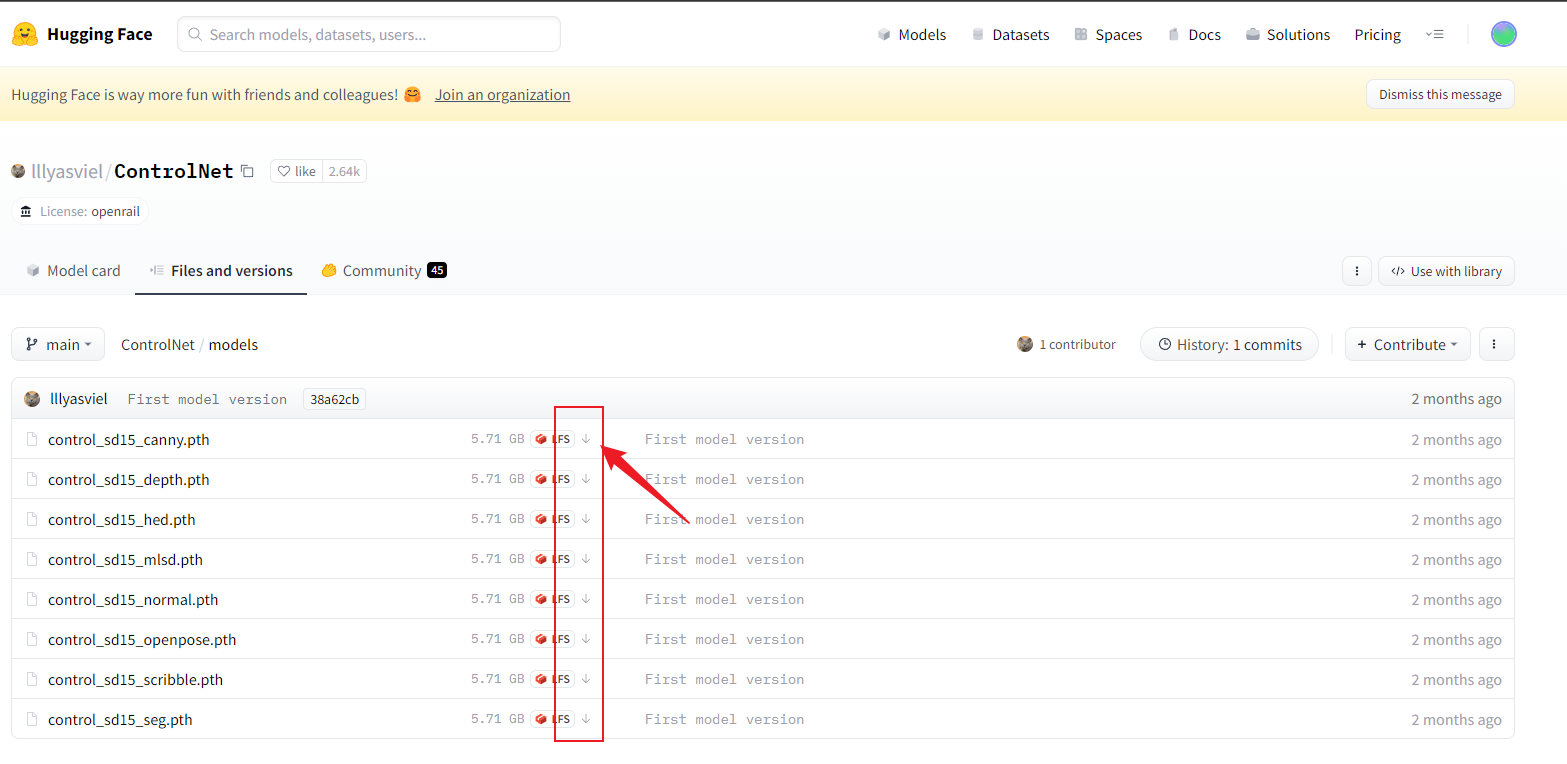Go to Spaces in top navigation
The image size is (1567, 764).
click(1108, 34)
